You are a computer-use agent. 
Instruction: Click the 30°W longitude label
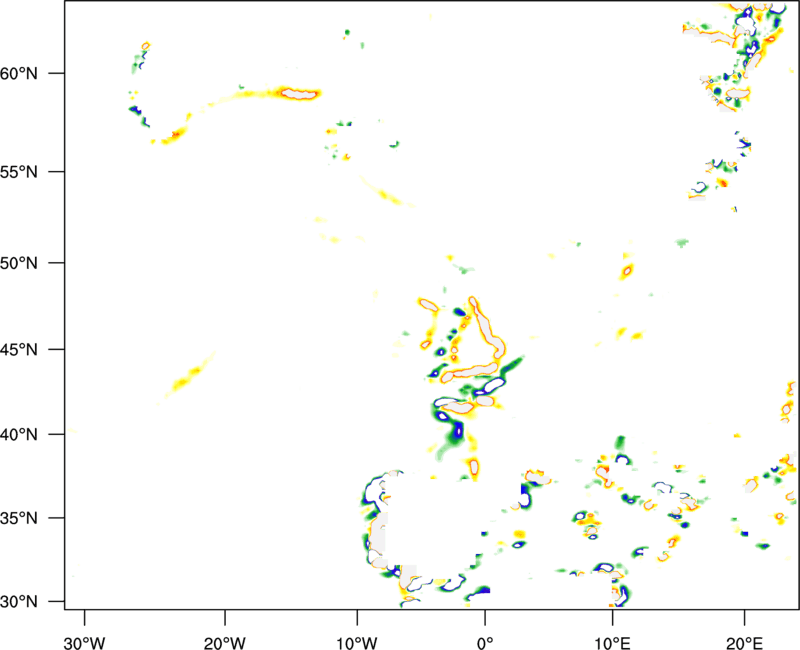(84, 643)
